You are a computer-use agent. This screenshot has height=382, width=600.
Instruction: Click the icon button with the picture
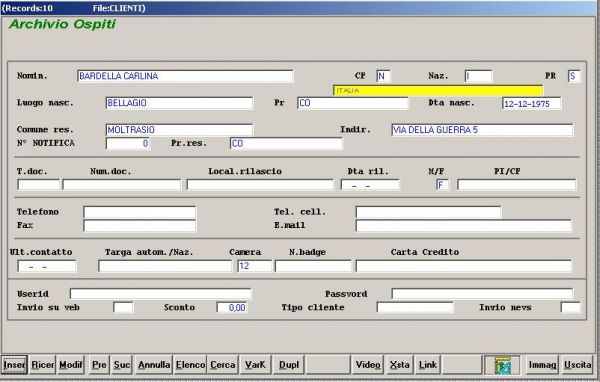coord(502,365)
